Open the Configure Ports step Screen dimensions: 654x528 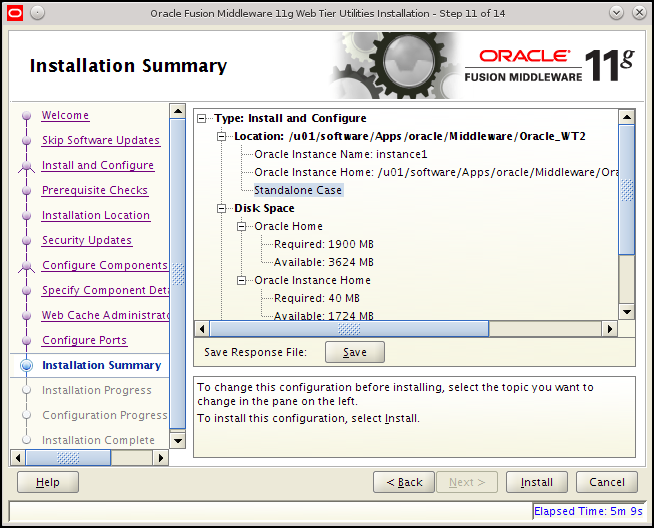pos(84,340)
